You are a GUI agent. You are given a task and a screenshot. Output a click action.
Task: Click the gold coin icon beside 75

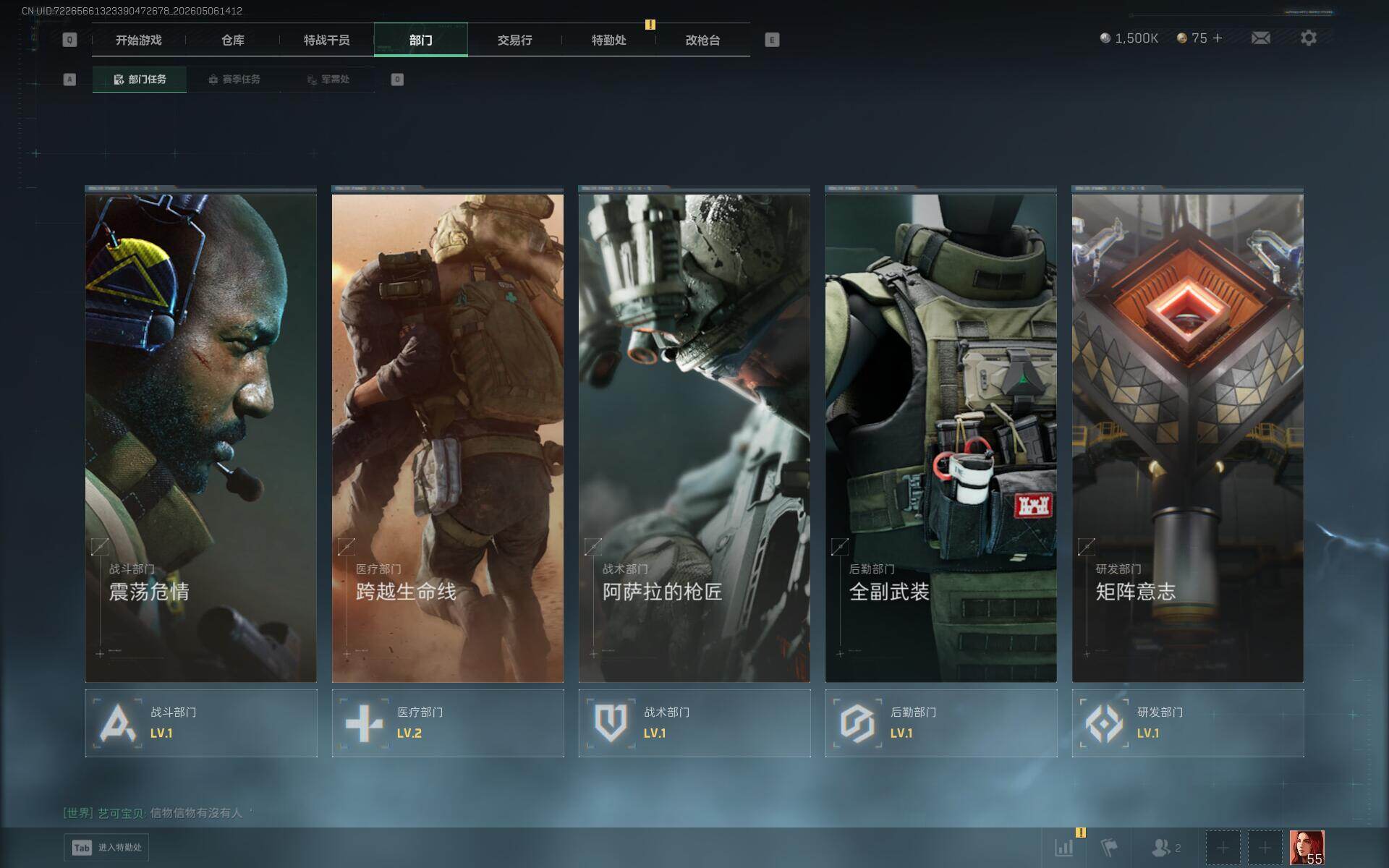click(x=1181, y=38)
